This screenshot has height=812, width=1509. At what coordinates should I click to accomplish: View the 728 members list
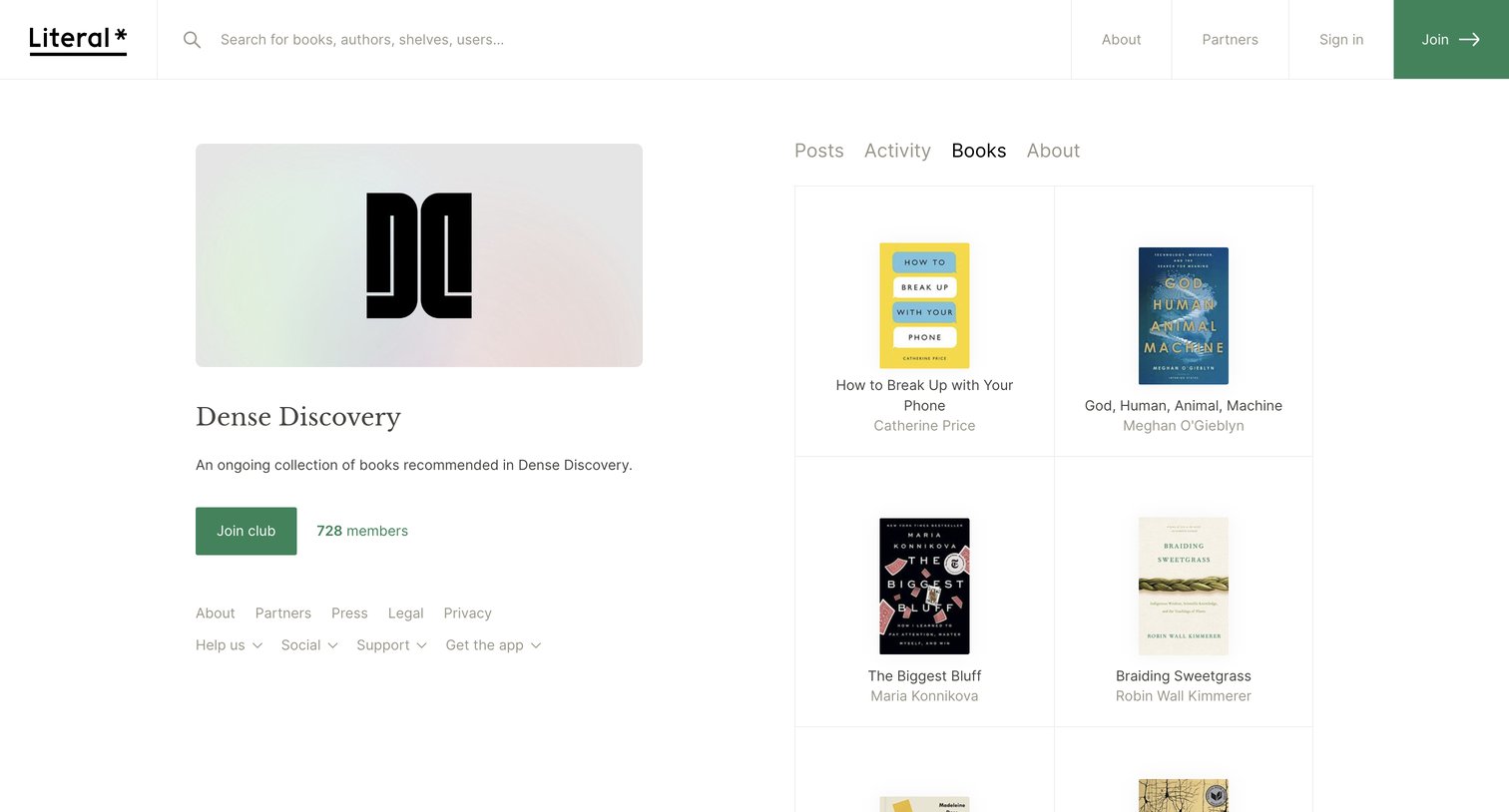(x=362, y=531)
